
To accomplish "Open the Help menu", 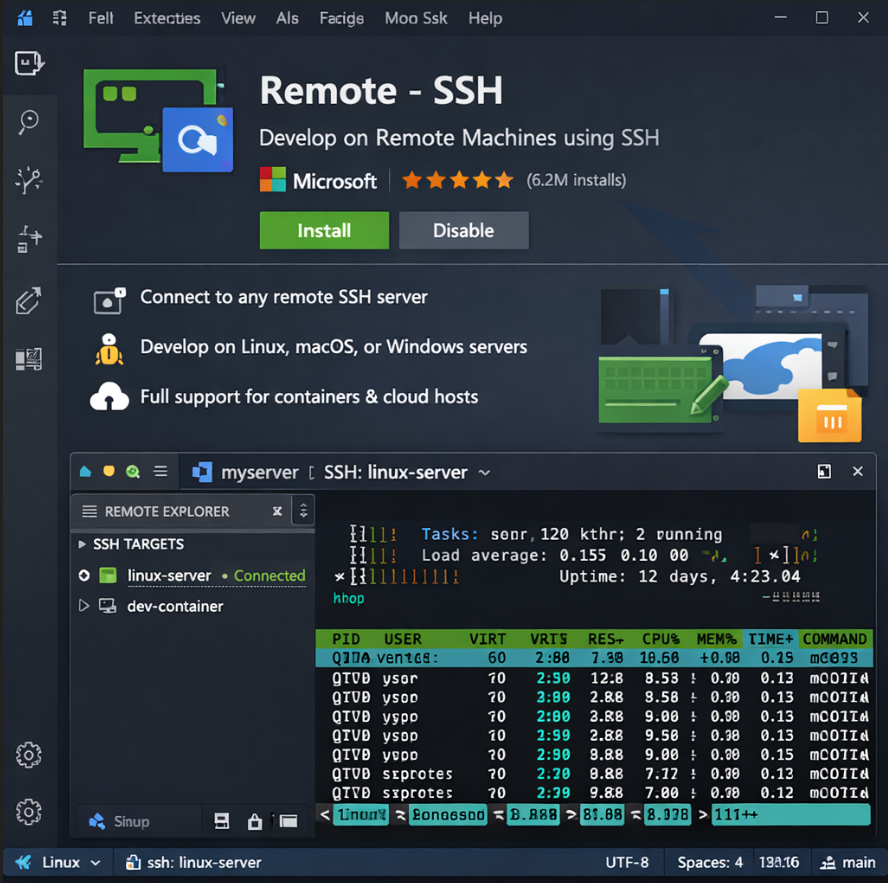I will pyautogui.click(x=485, y=18).
